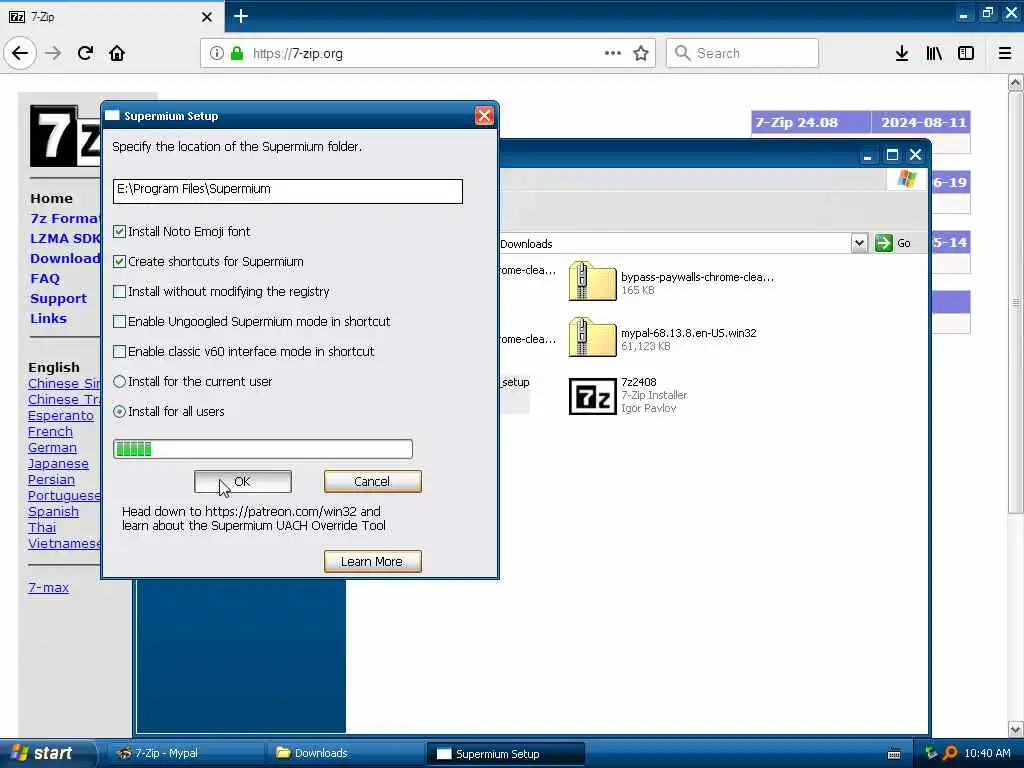Open the on-screen keyboard taskbar icon
Viewport: 1024px width, 768px height.
tap(894, 754)
